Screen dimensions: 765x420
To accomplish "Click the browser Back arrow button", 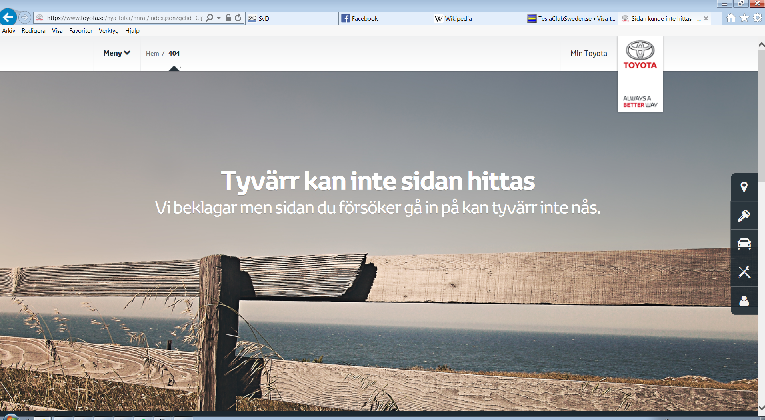I will [x=8, y=18].
